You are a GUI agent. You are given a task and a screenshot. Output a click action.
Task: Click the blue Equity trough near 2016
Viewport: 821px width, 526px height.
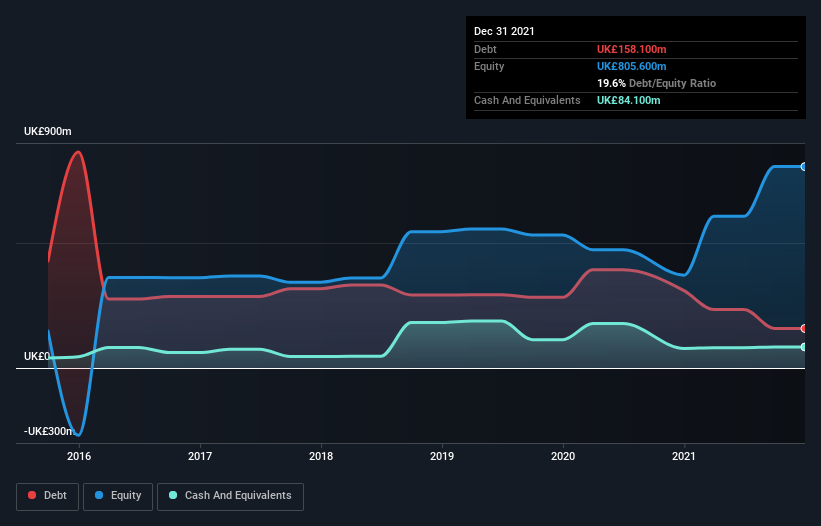coord(78,434)
